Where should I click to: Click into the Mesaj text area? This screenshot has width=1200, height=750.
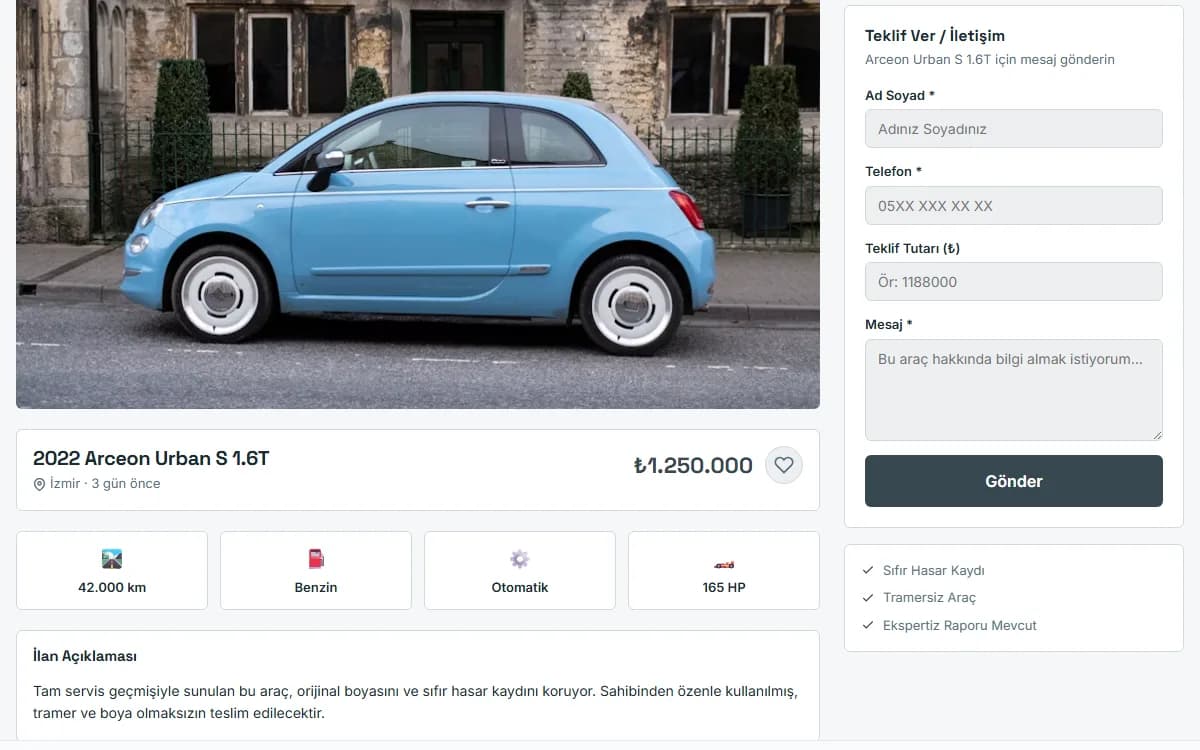click(1014, 390)
